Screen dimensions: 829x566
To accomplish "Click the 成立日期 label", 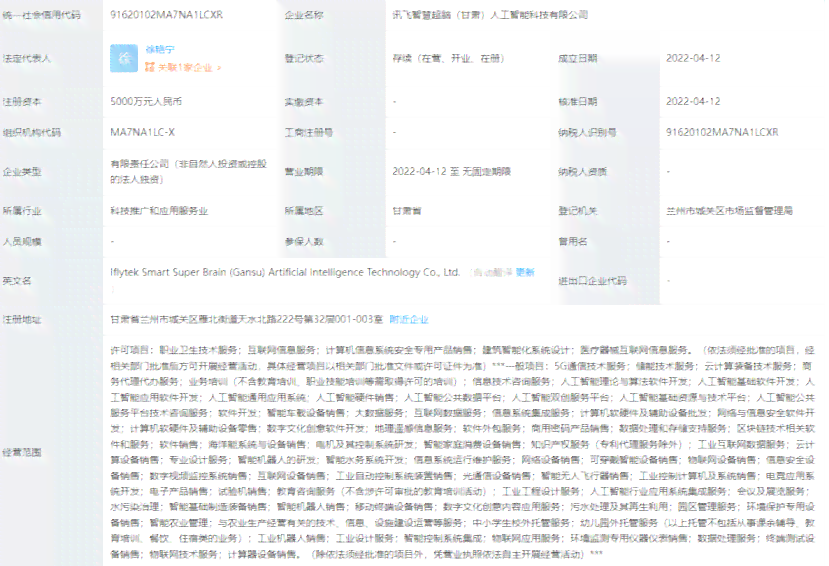I will 578,58.
